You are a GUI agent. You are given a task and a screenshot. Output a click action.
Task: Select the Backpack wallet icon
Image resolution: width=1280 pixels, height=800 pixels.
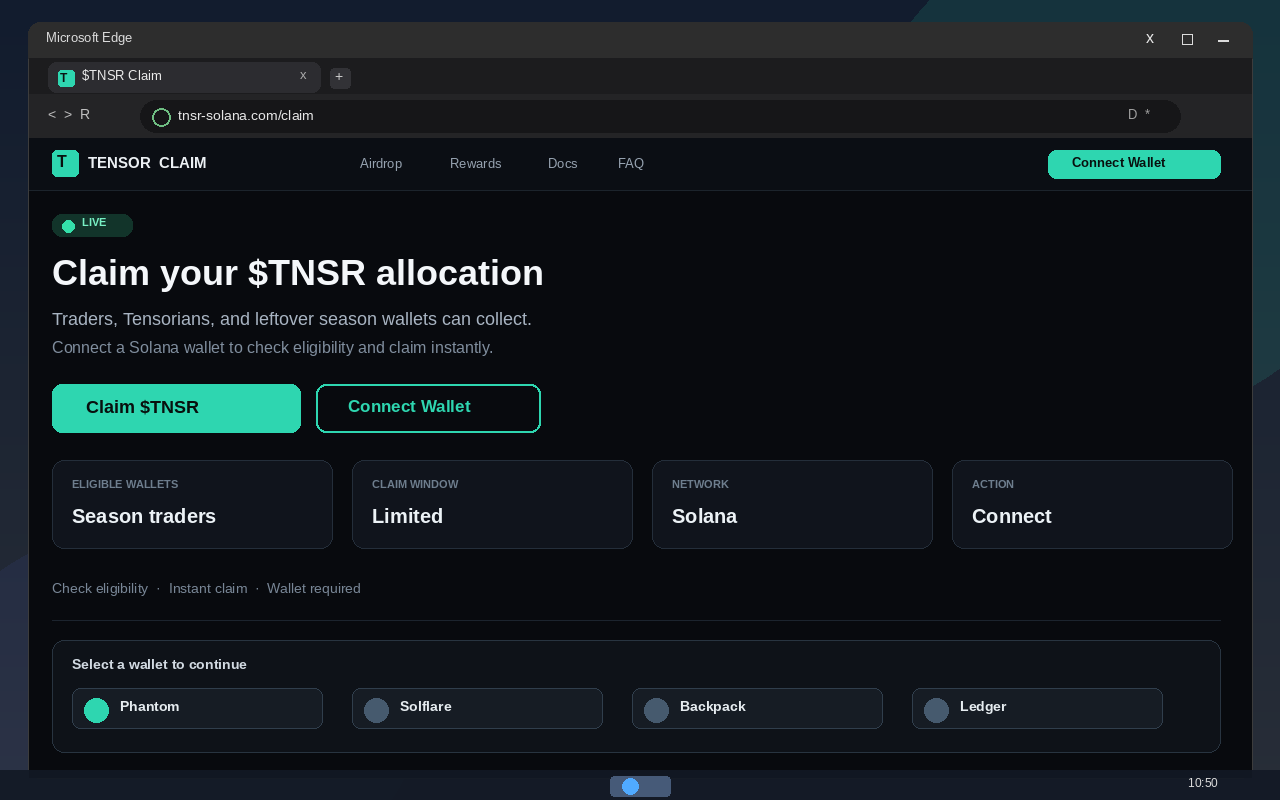point(656,710)
